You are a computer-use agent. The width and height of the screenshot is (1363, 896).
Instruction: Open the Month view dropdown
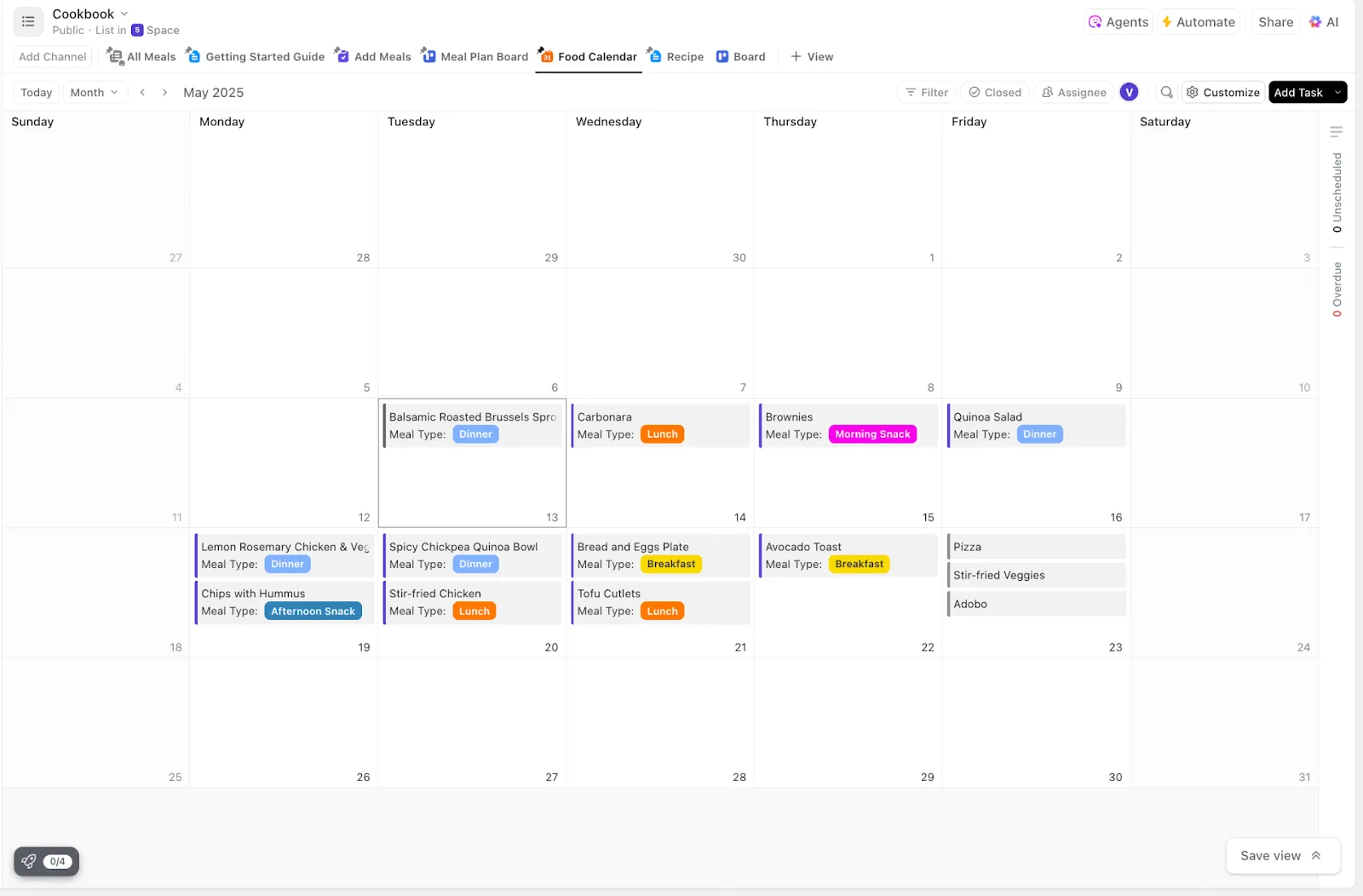95,92
